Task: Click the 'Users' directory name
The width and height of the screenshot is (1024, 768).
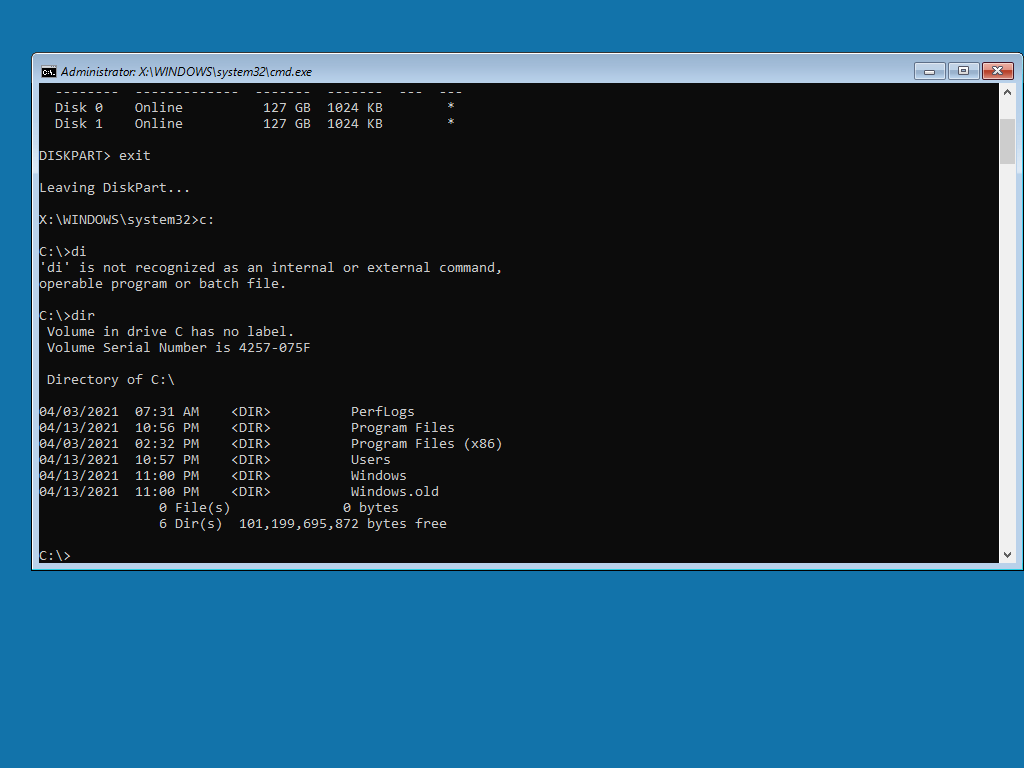Action: (x=370, y=459)
